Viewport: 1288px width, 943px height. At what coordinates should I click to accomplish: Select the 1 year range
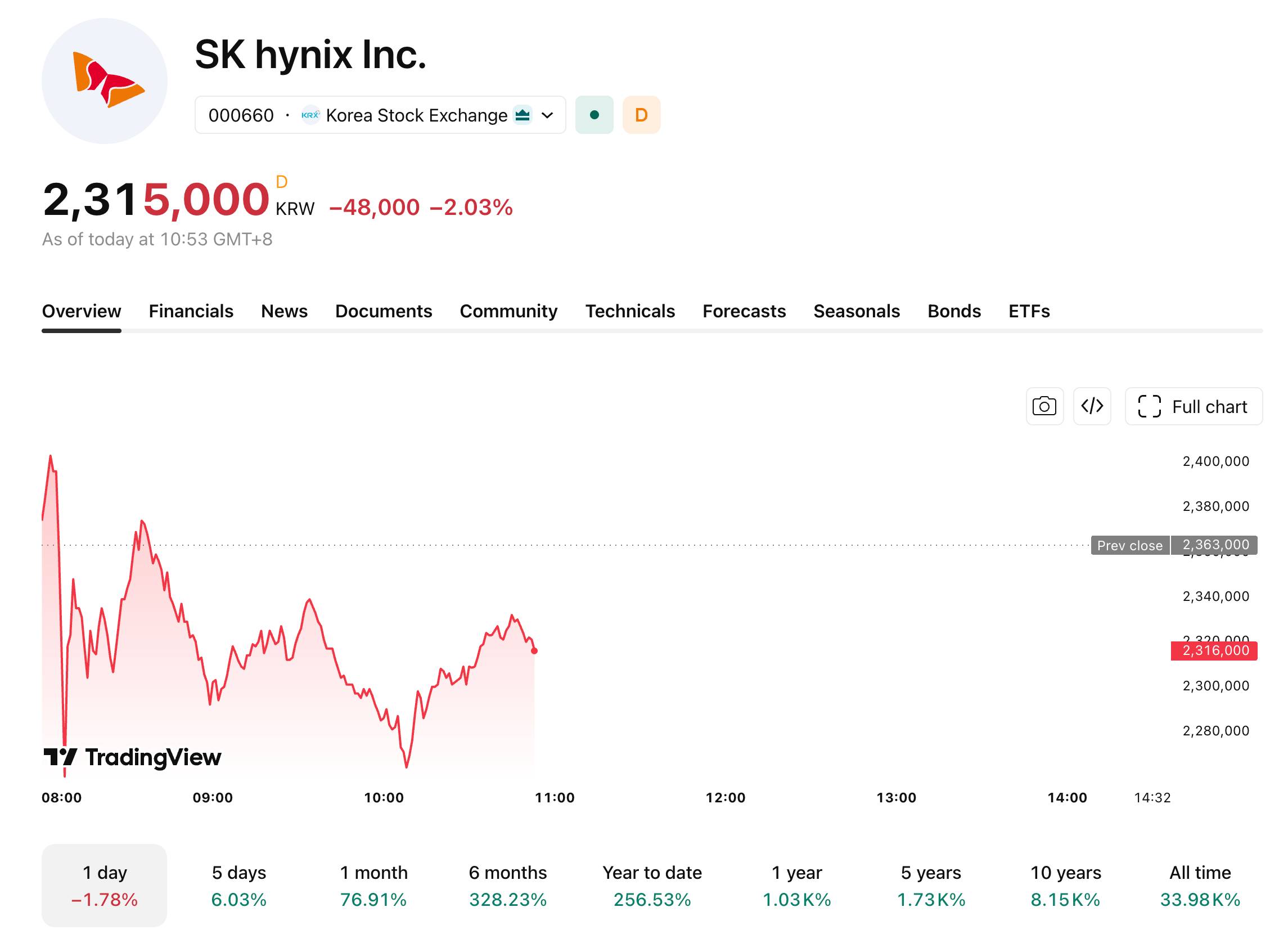point(796,886)
